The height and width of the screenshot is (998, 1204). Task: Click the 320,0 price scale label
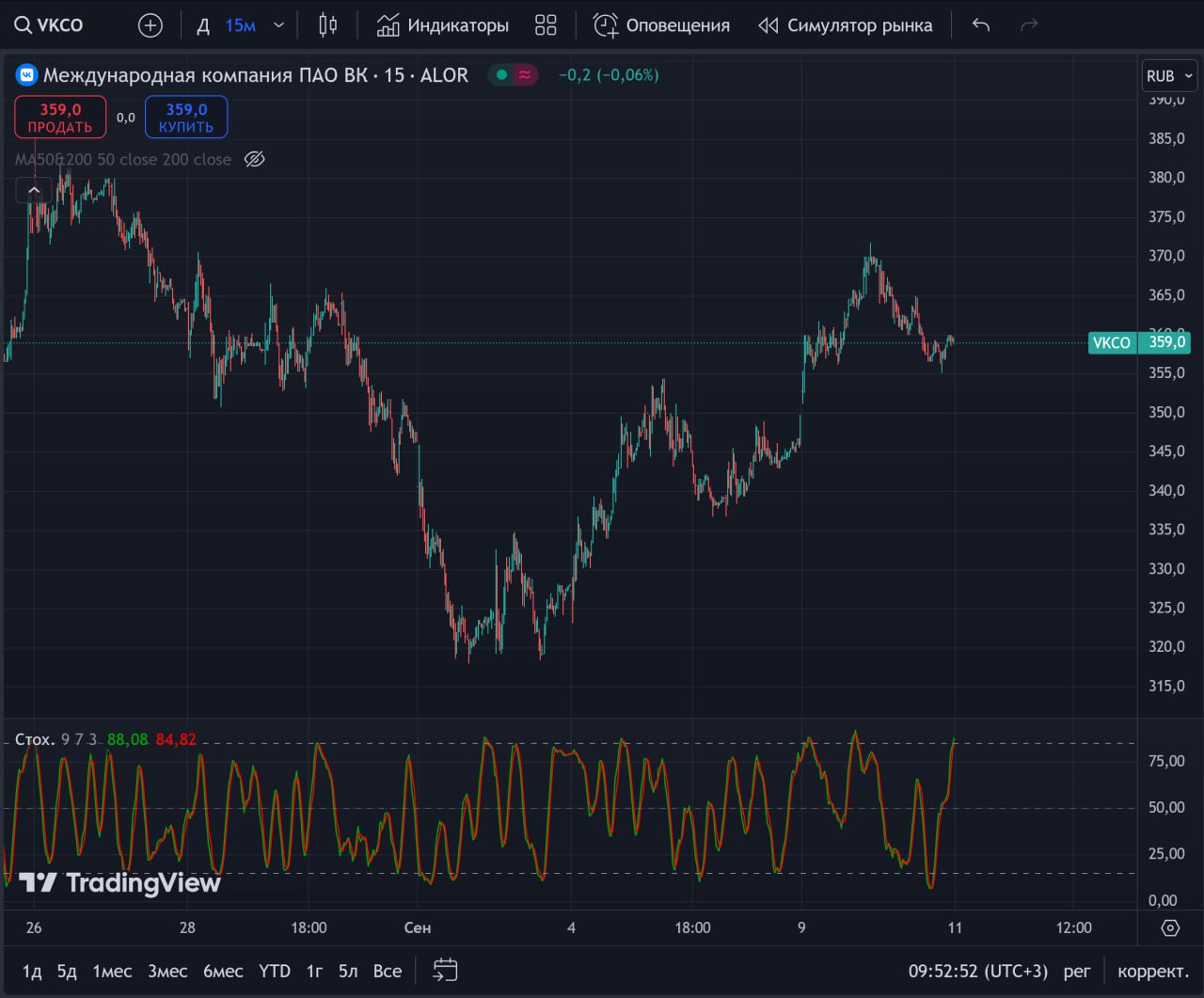(x=1166, y=646)
